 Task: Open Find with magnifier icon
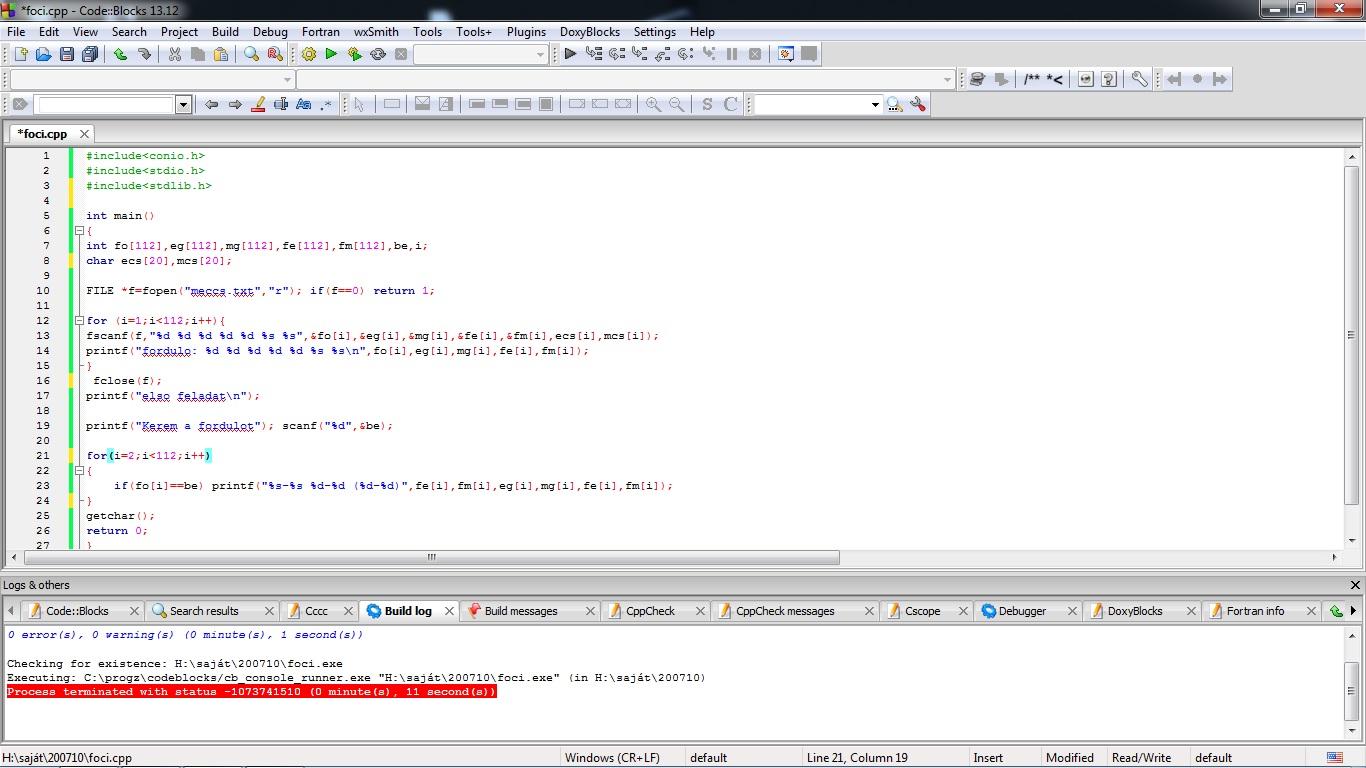[x=252, y=54]
